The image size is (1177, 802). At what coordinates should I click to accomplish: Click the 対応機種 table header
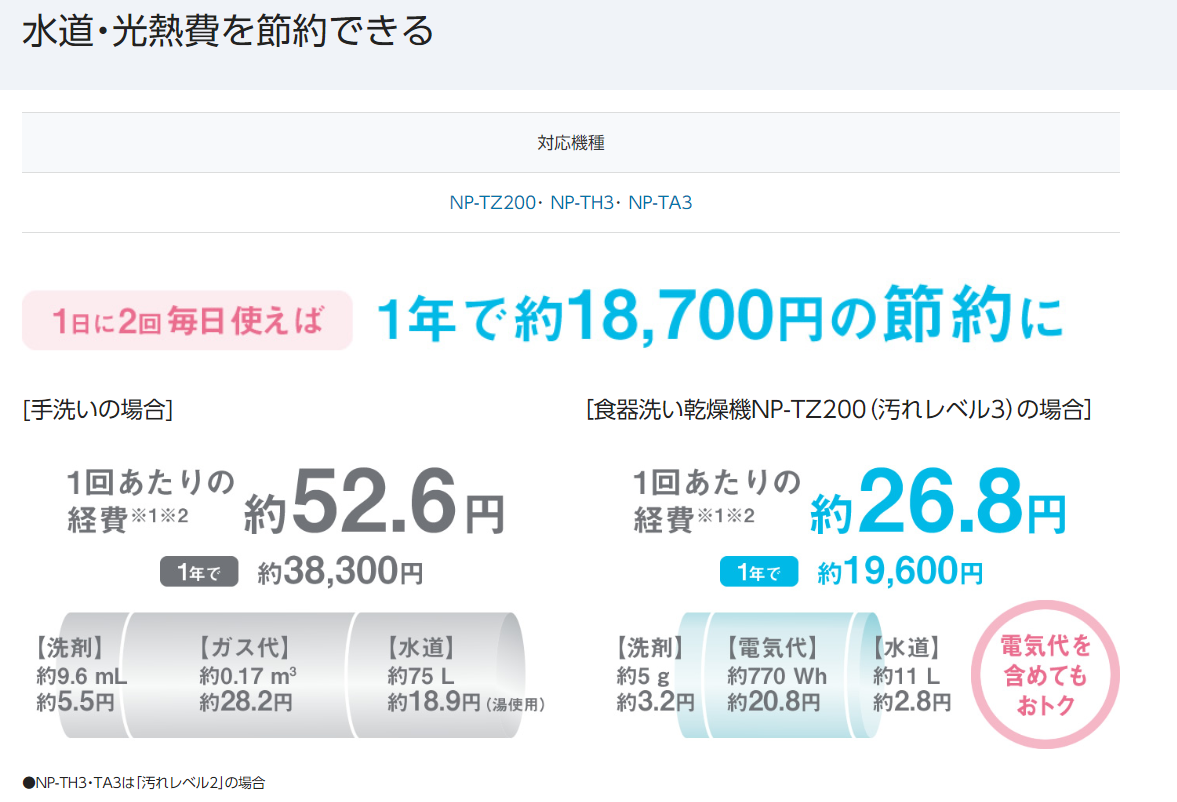[x=570, y=143]
